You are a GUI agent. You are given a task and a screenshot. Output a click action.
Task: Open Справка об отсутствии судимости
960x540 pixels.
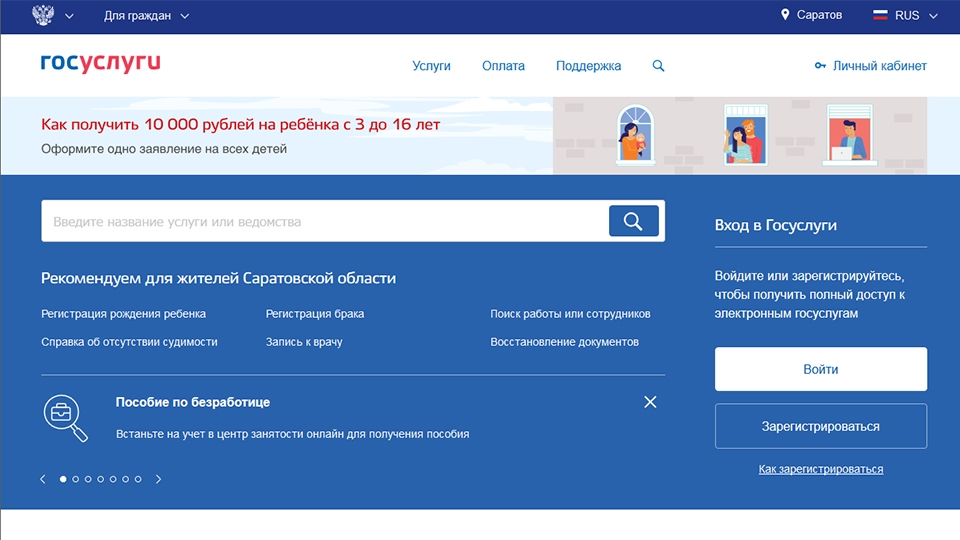[129, 342]
